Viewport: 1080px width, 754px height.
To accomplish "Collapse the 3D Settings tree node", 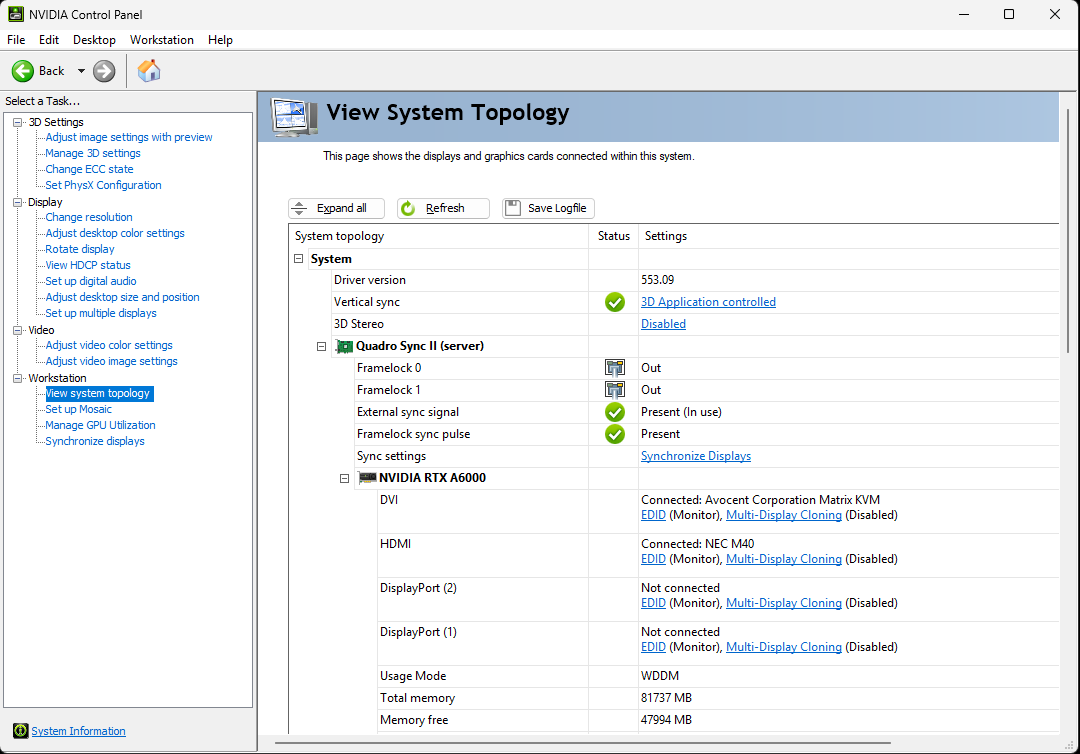I will point(17,122).
